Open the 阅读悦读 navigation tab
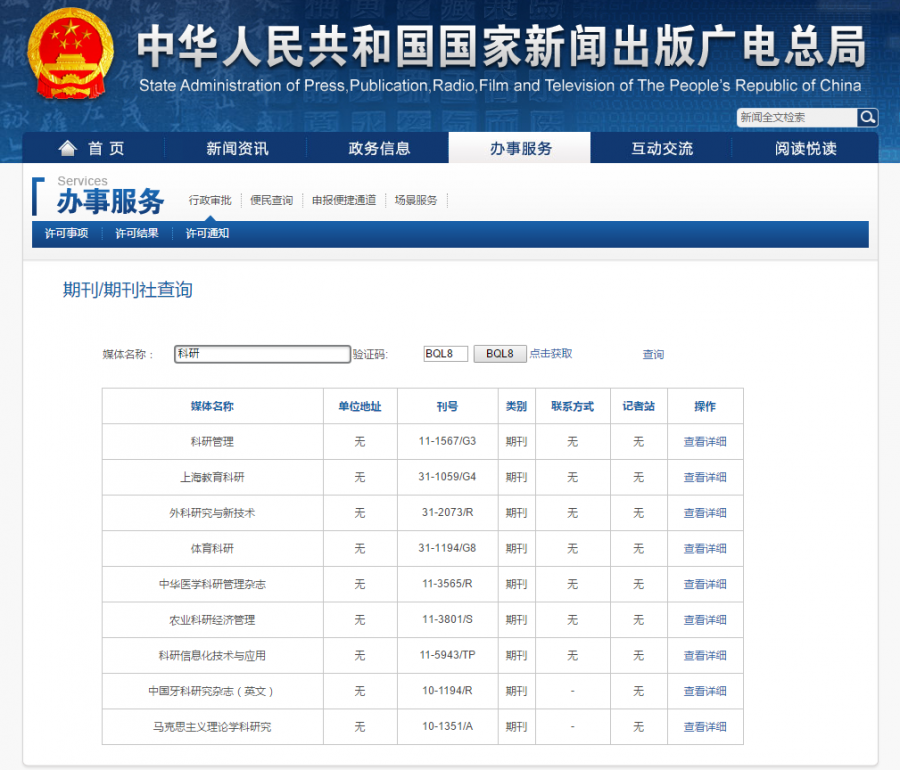This screenshot has height=770, width=900. (x=805, y=148)
